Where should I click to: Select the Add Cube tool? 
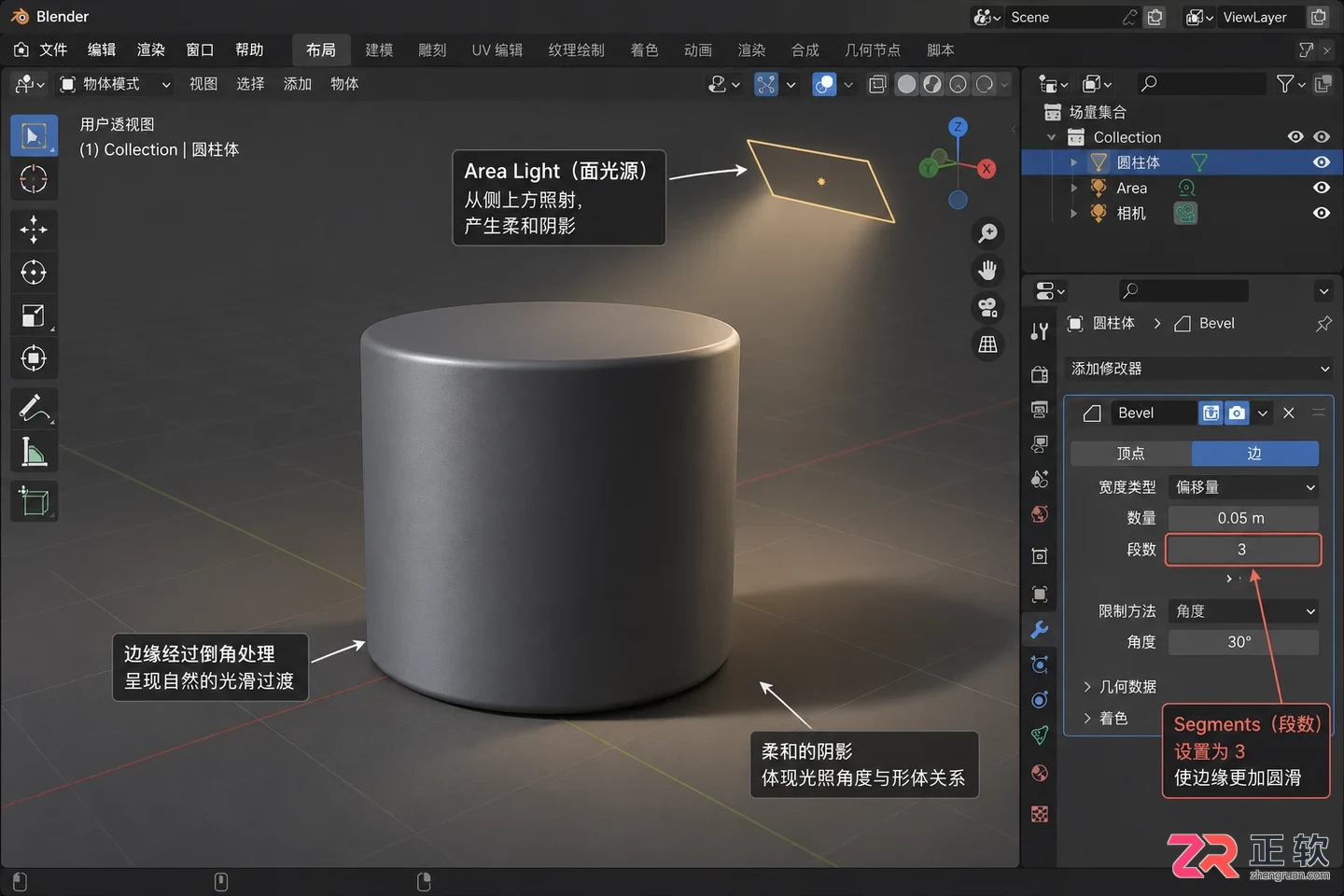coord(35,501)
